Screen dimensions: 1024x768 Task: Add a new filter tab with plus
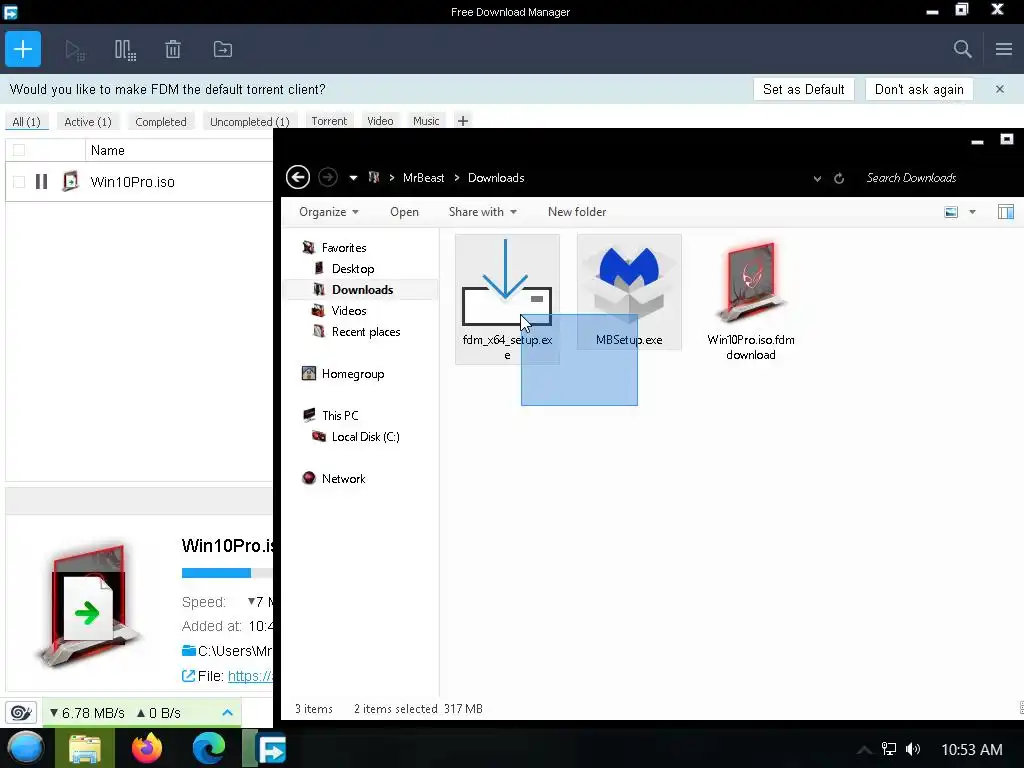click(463, 121)
